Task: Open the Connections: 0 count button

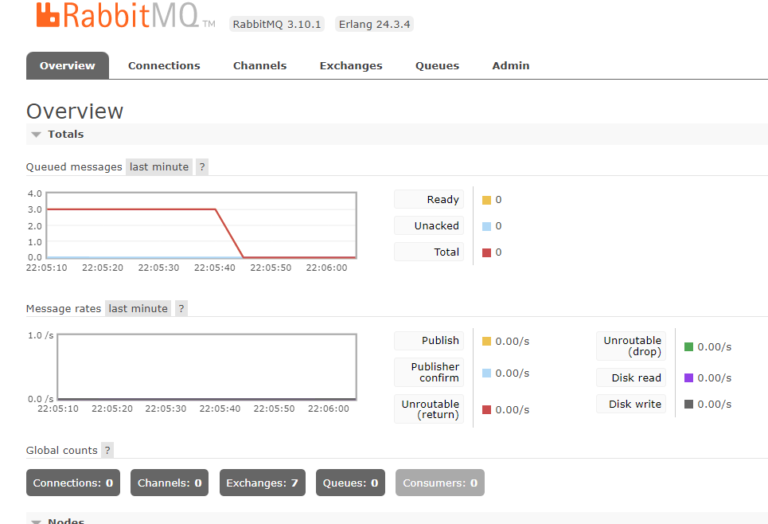Action: (73, 483)
